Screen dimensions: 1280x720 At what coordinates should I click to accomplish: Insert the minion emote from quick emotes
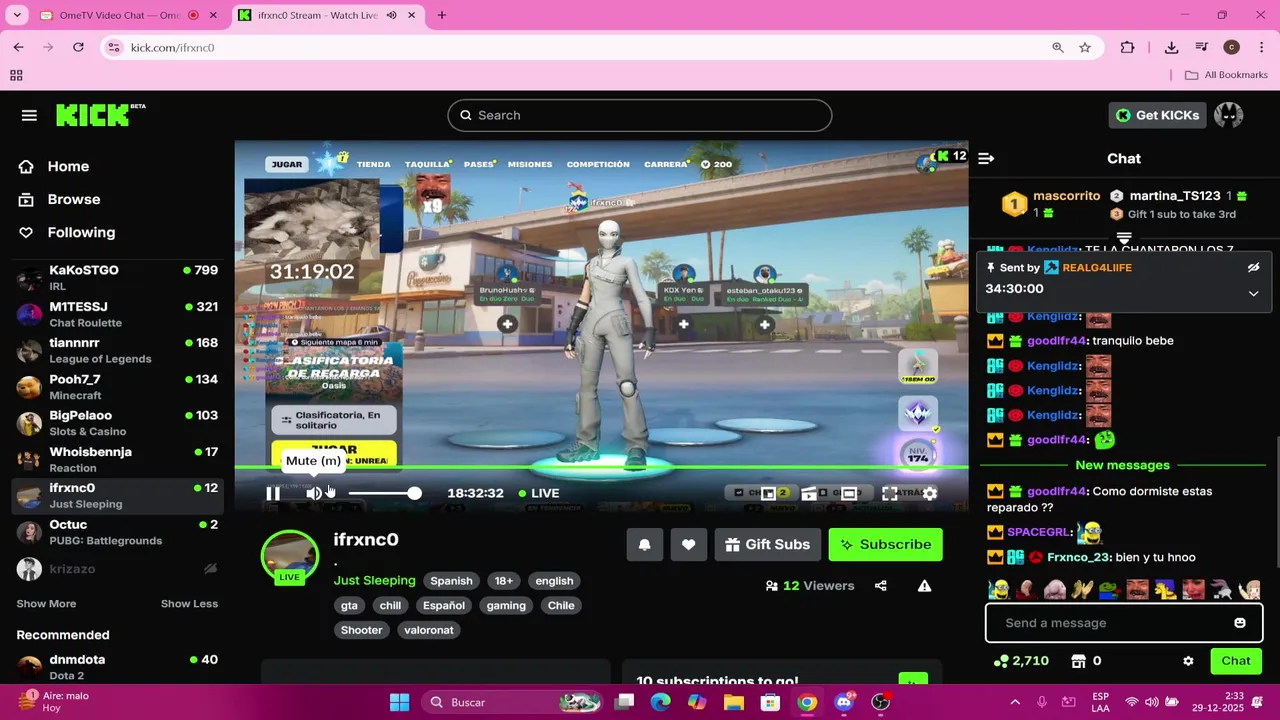(x=998, y=590)
